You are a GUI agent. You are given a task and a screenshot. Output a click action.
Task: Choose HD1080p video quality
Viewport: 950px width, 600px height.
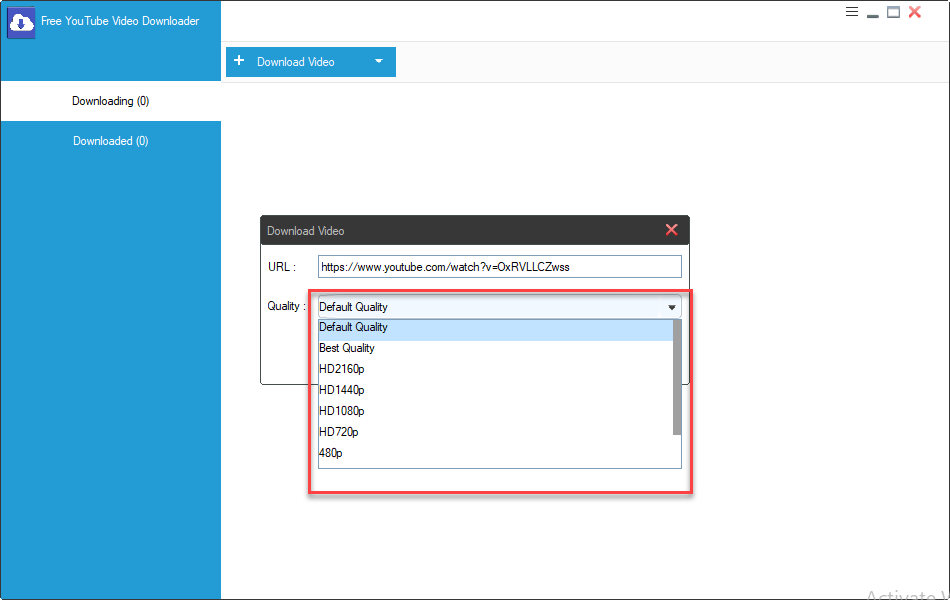(342, 412)
